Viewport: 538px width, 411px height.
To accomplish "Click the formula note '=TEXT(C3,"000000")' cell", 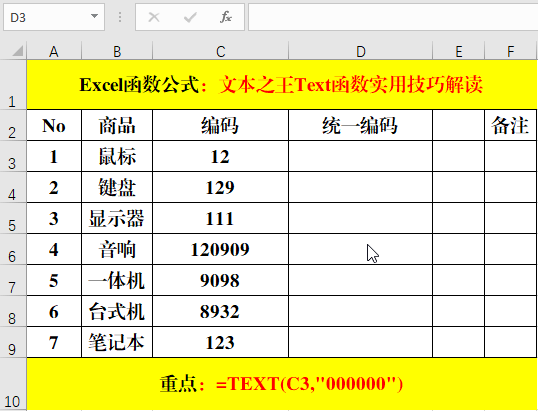I will 281,384.
